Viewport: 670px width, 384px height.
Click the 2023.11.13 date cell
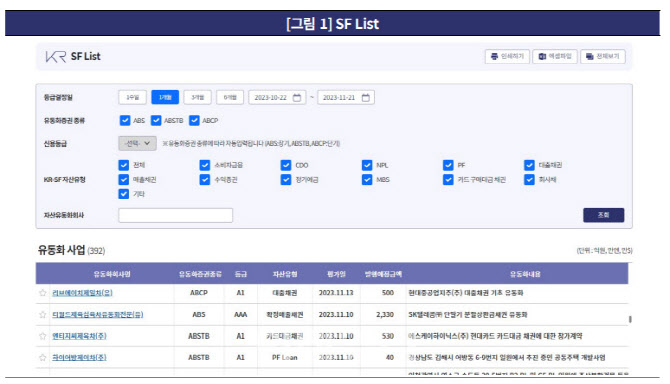click(x=336, y=293)
